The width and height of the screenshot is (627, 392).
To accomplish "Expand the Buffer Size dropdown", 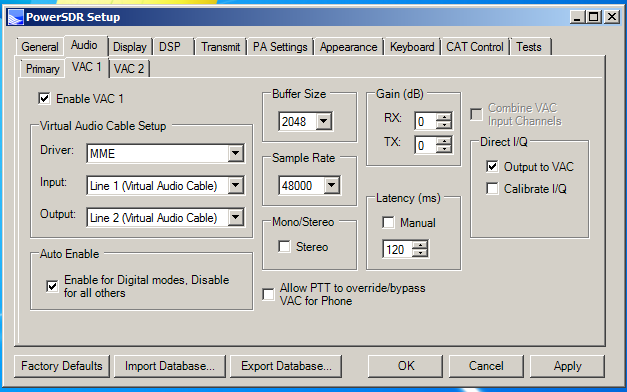I will click(323, 121).
